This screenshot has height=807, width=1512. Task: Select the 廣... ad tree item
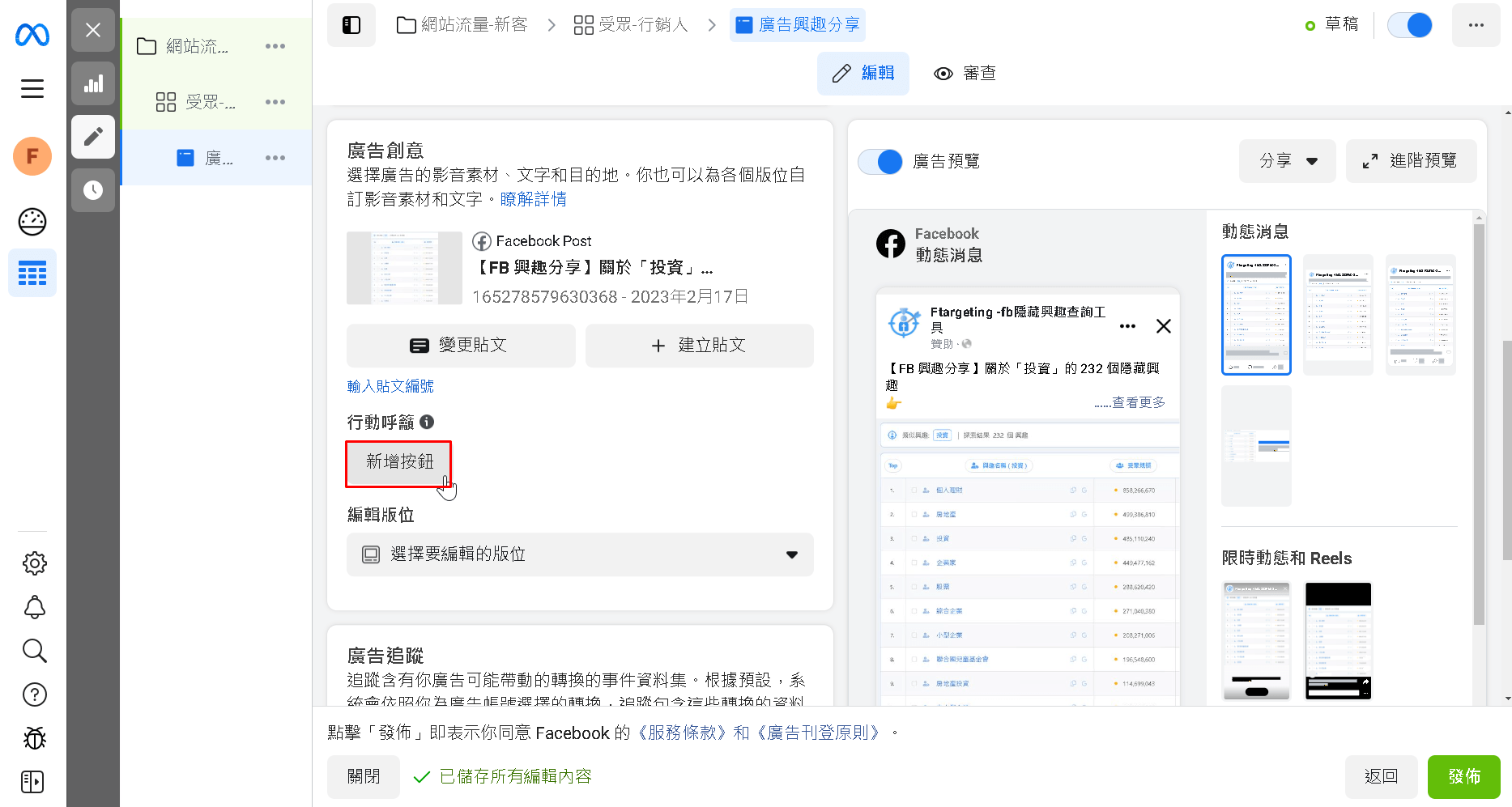coord(216,158)
